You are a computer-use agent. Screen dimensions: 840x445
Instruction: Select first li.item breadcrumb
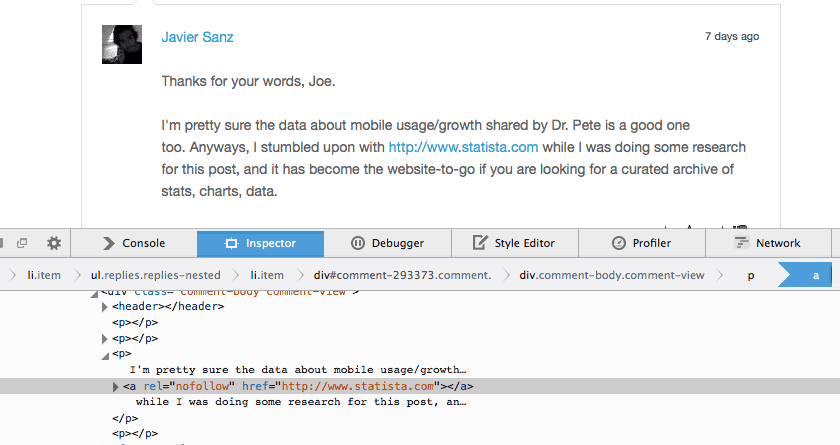[44, 275]
